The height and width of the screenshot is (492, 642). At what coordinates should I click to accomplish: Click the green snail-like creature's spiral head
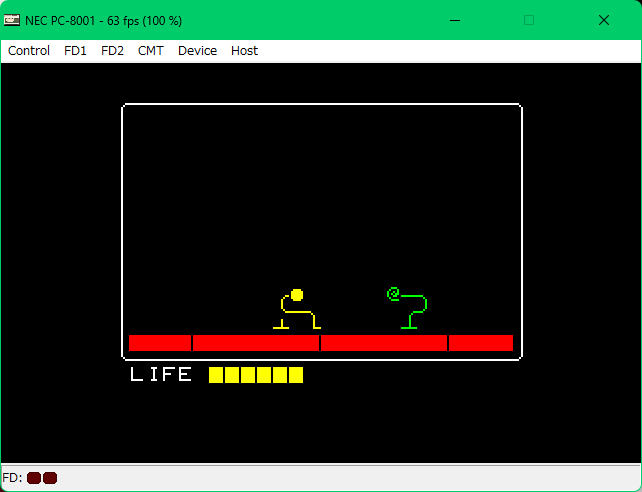pos(393,294)
